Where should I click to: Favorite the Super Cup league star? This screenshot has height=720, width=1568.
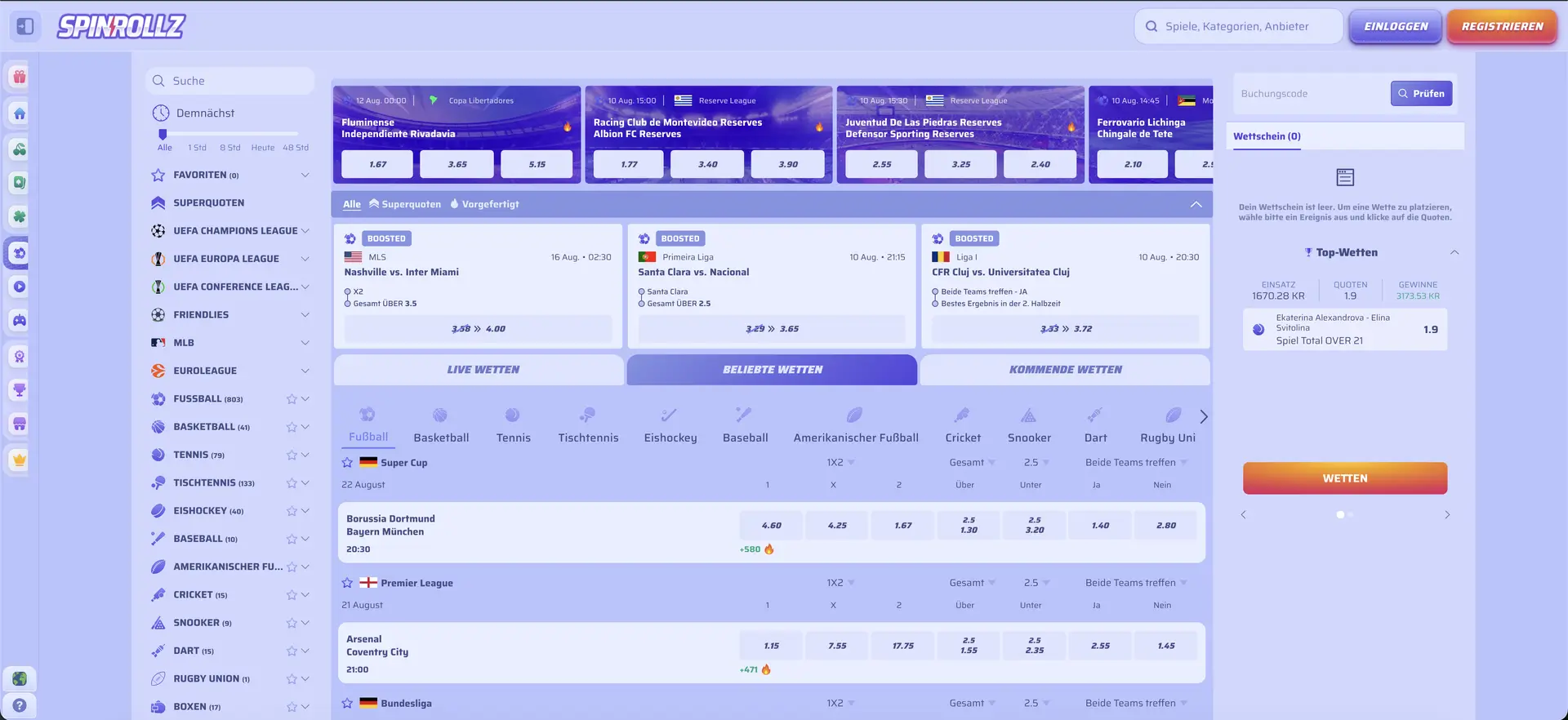pyautogui.click(x=347, y=462)
